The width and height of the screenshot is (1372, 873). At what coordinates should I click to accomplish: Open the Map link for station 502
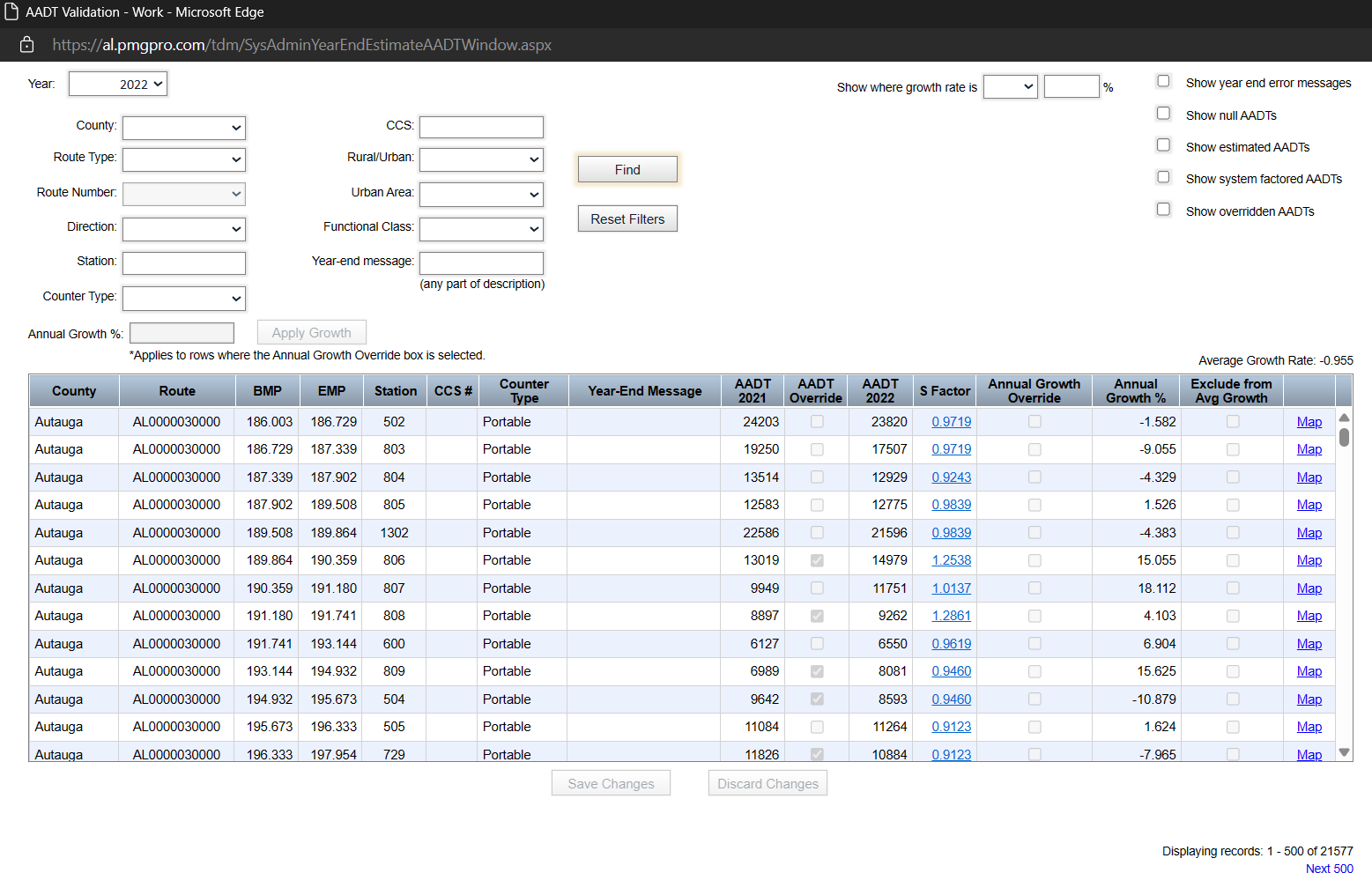pos(1309,421)
